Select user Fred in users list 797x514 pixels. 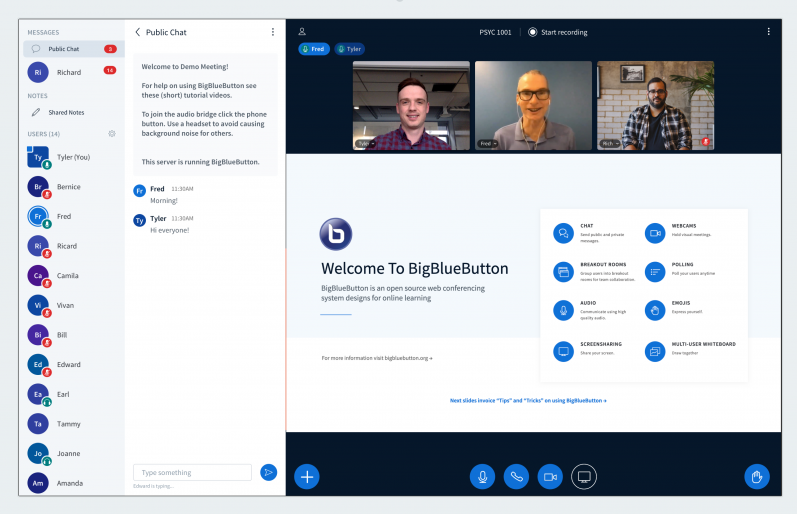point(72,216)
